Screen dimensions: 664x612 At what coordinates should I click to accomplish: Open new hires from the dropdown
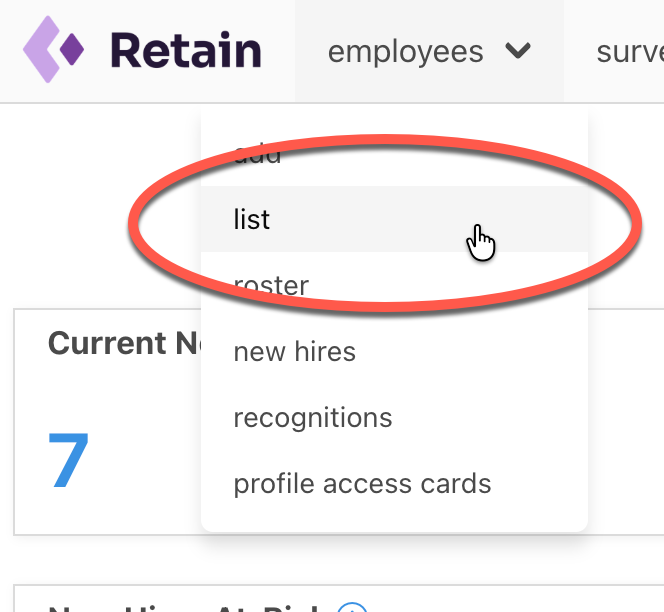coord(295,351)
